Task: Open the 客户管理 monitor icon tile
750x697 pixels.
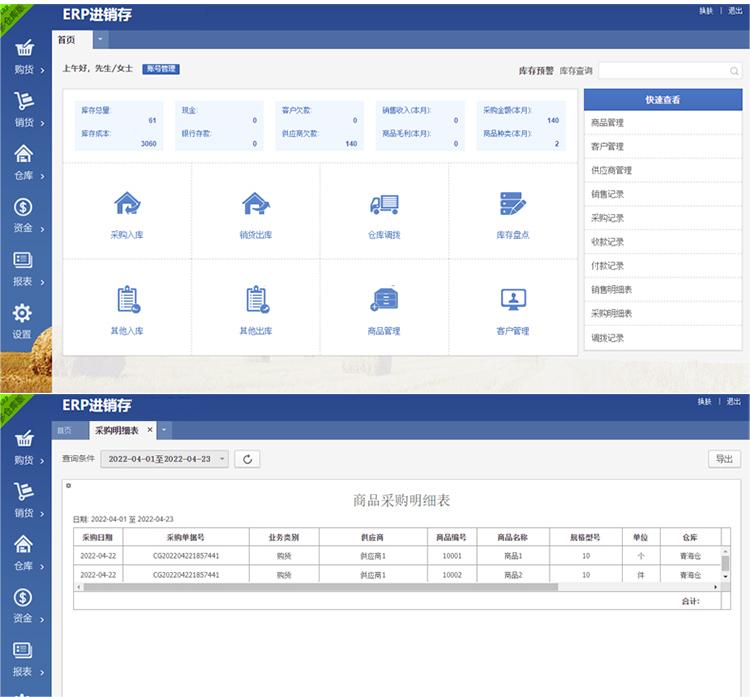Action: [513, 299]
